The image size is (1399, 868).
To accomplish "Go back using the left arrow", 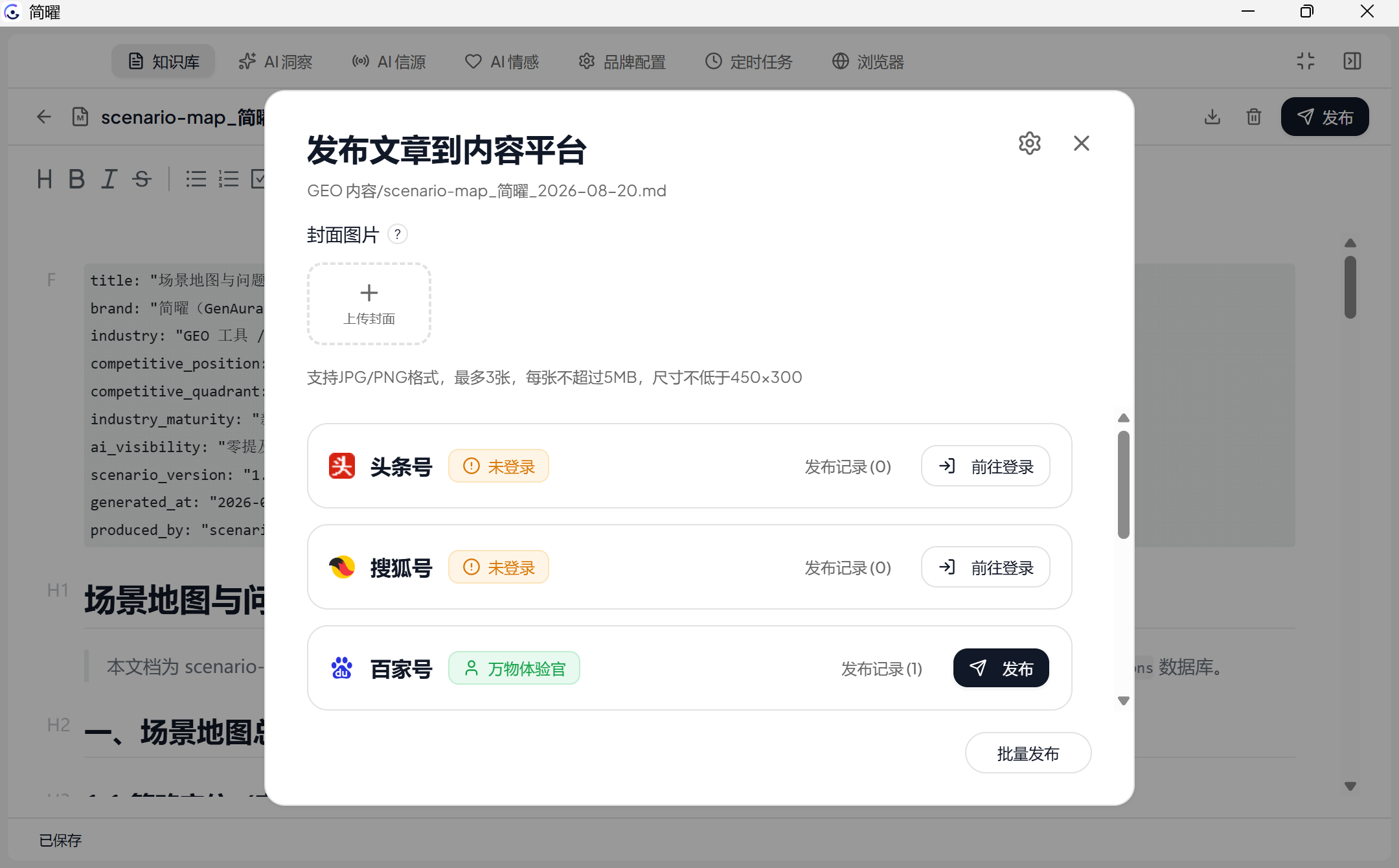I will [x=44, y=117].
